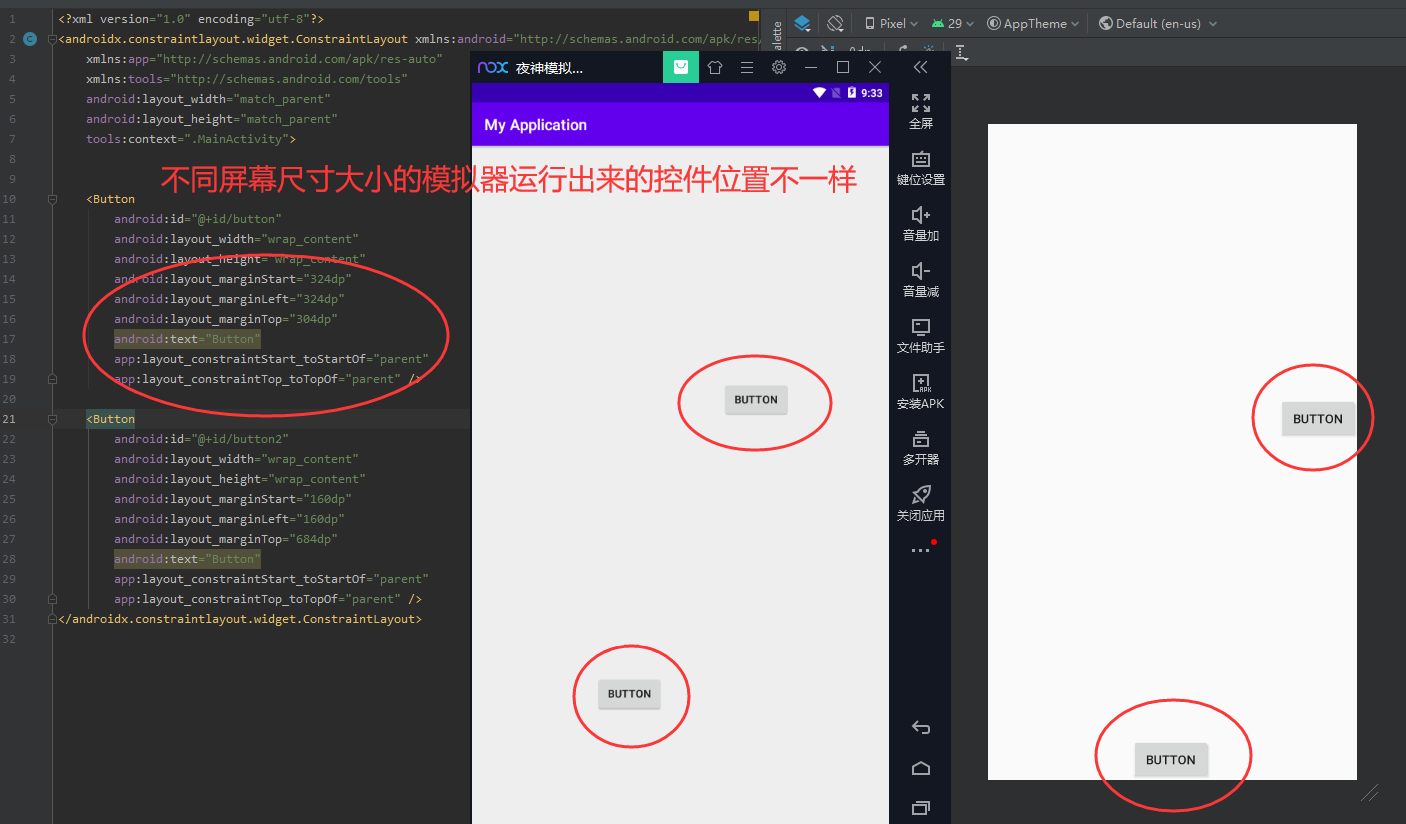Click highlighted android:text="Button" on line 28
This screenshot has height=824, width=1406.
coord(187,559)
